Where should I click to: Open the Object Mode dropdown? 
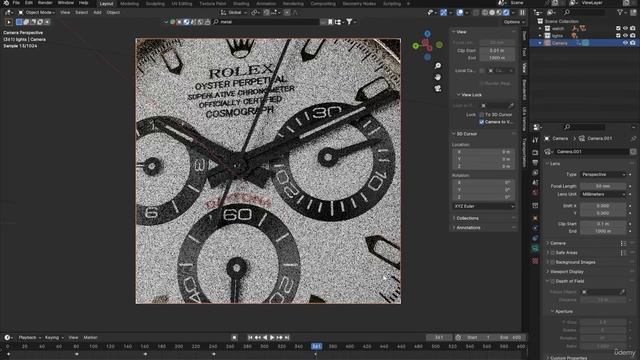click(36, 13)
